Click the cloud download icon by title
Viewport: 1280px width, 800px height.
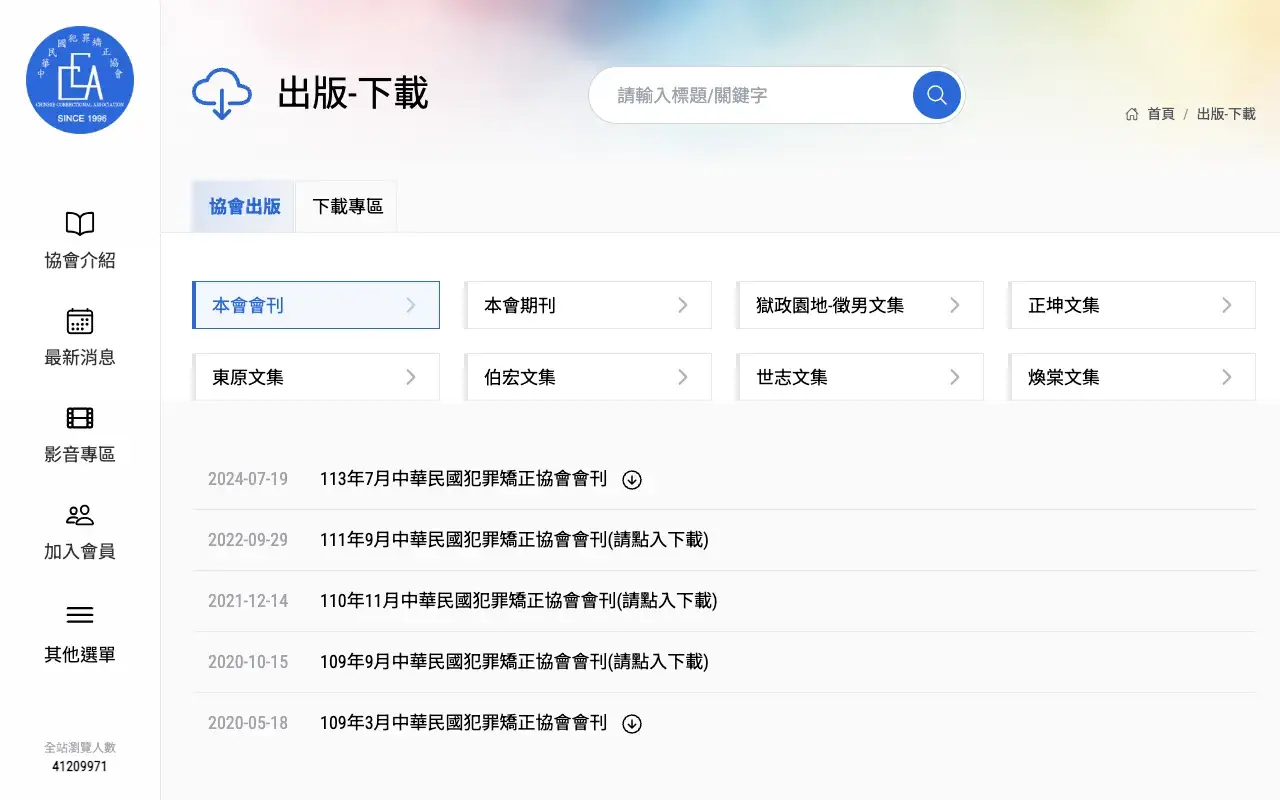[x=222, y=94]
